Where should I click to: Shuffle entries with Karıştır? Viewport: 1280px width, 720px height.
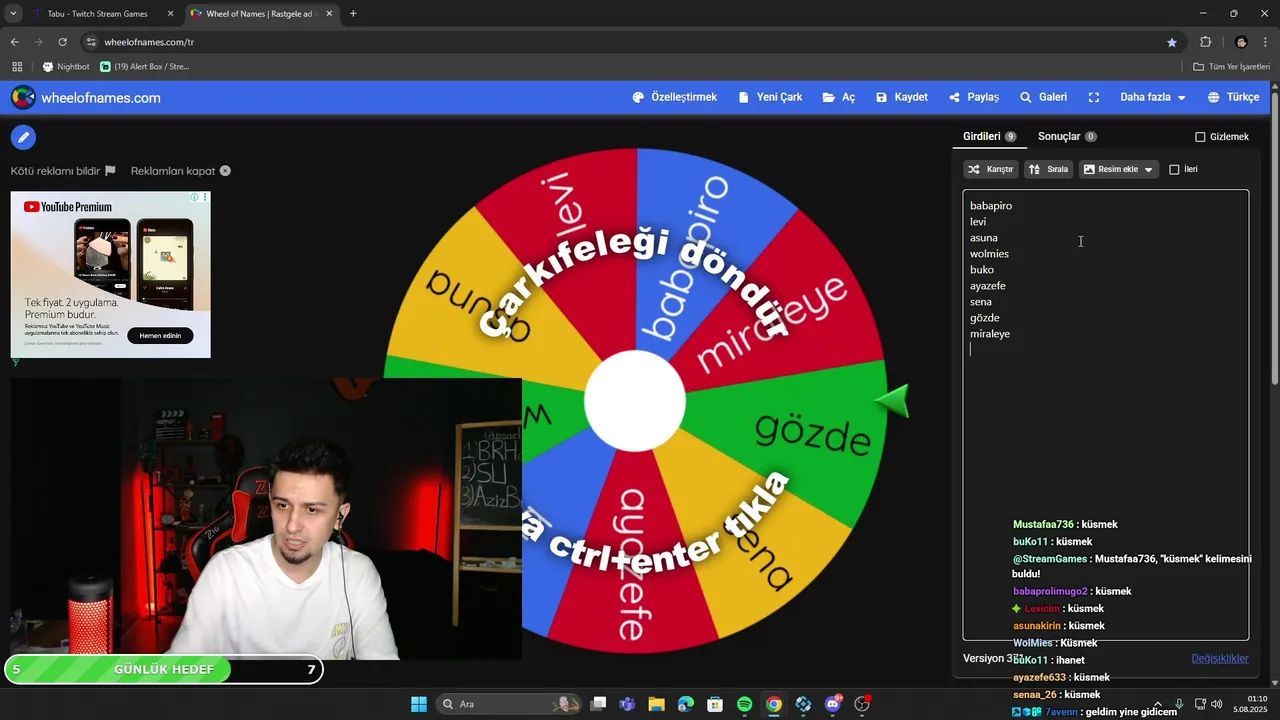point(991,169)
